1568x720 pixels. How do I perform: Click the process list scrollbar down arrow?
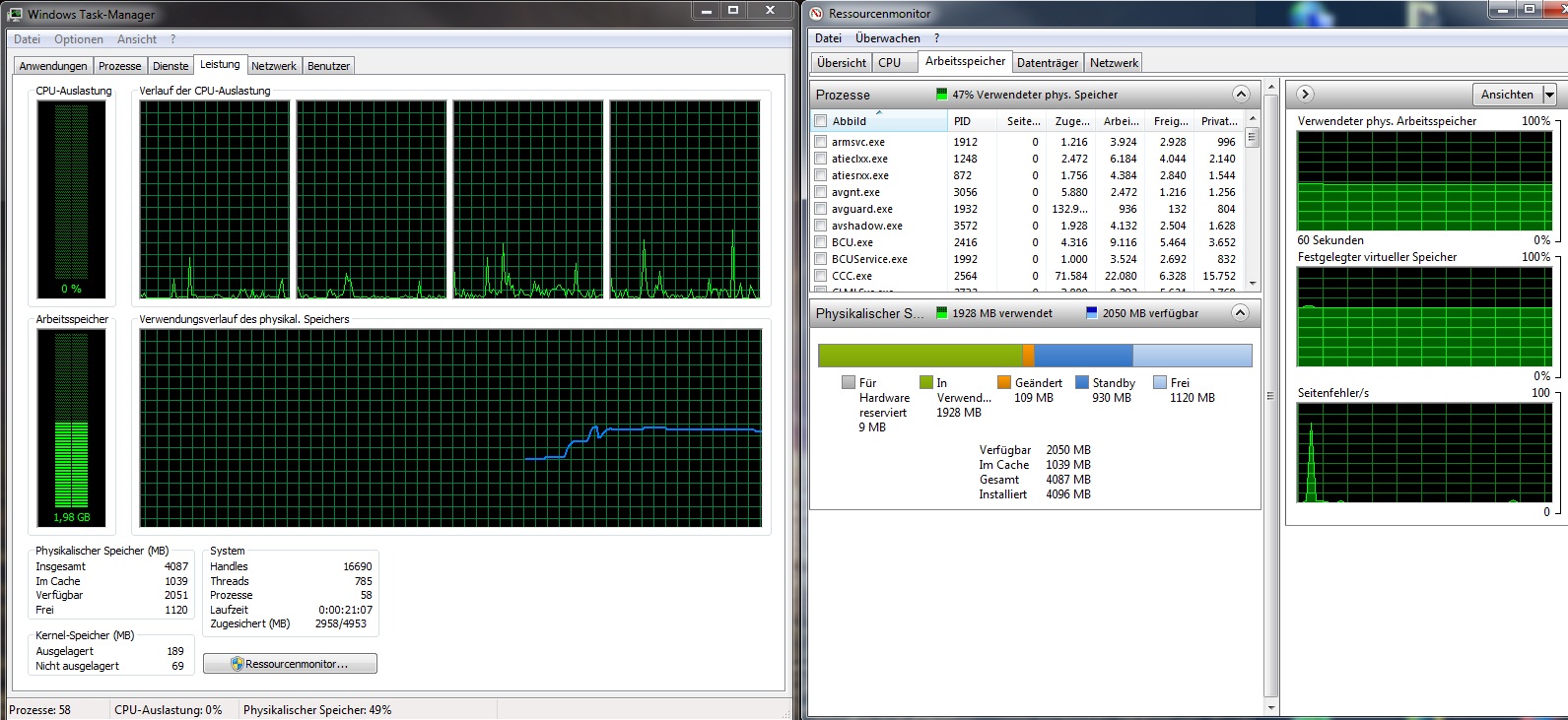tap(1253, 283)
